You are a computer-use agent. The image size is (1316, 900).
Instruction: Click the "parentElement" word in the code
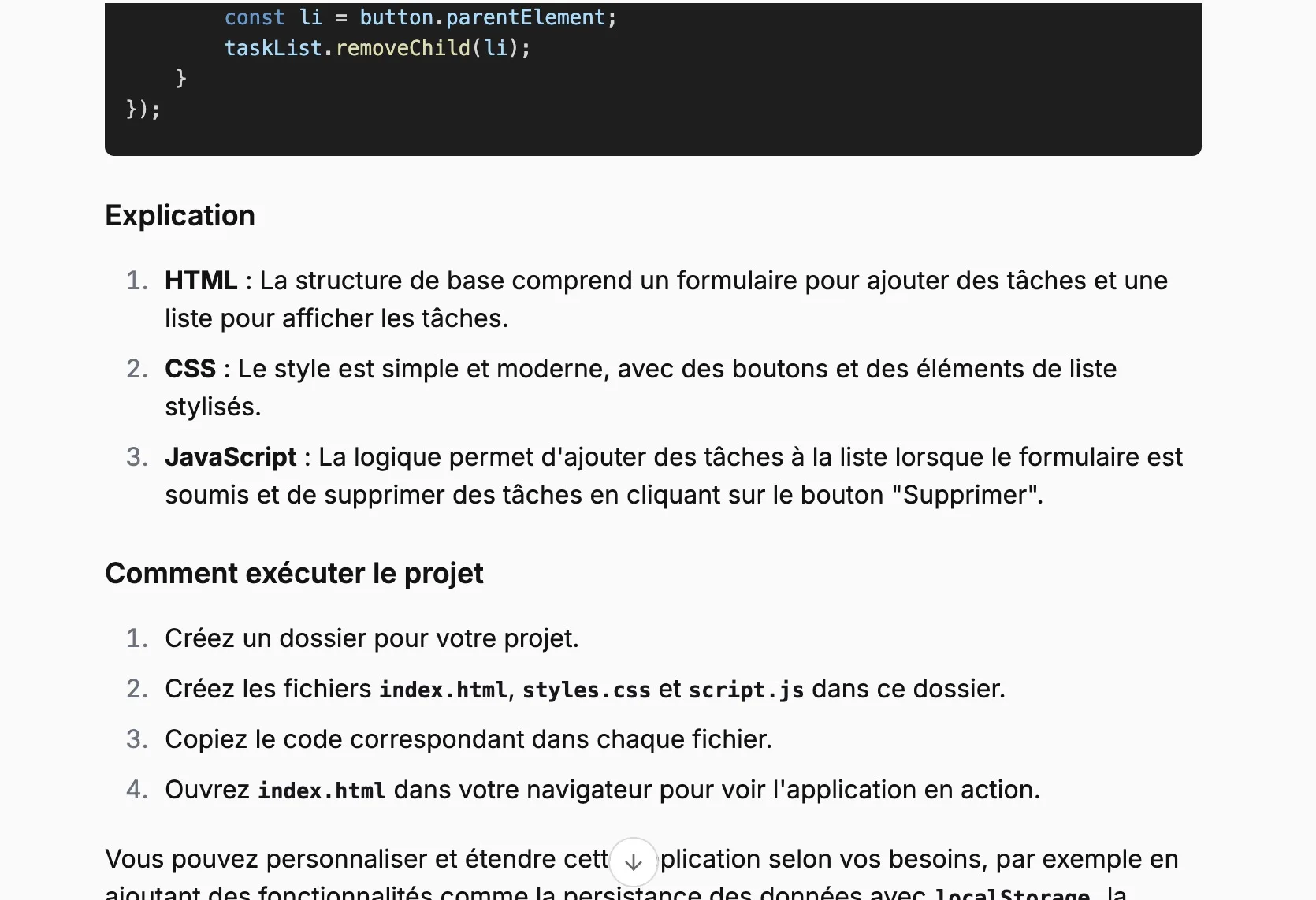(526, 17)
